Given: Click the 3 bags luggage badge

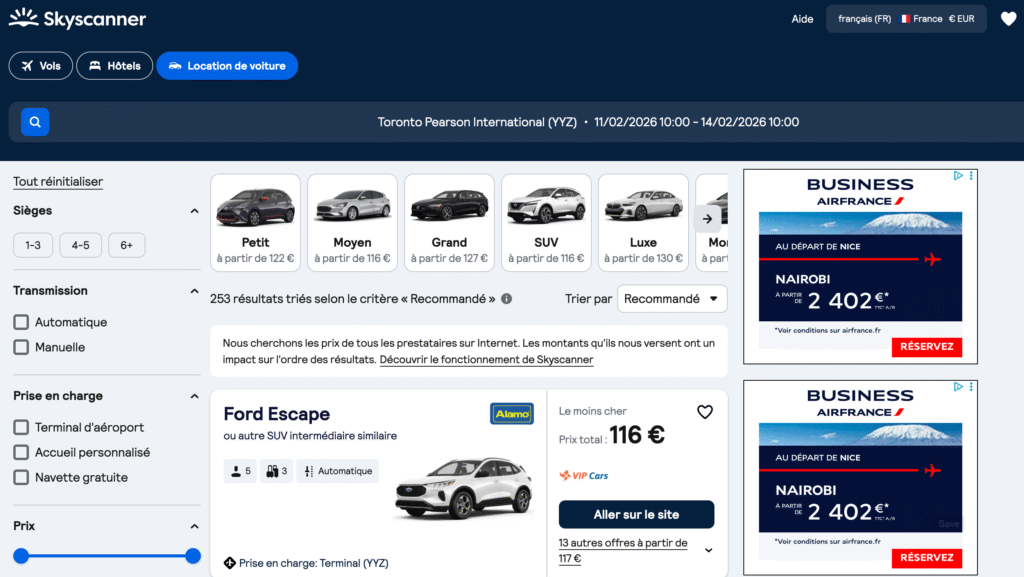Looking at the screenshot, I should coord(276,471).
